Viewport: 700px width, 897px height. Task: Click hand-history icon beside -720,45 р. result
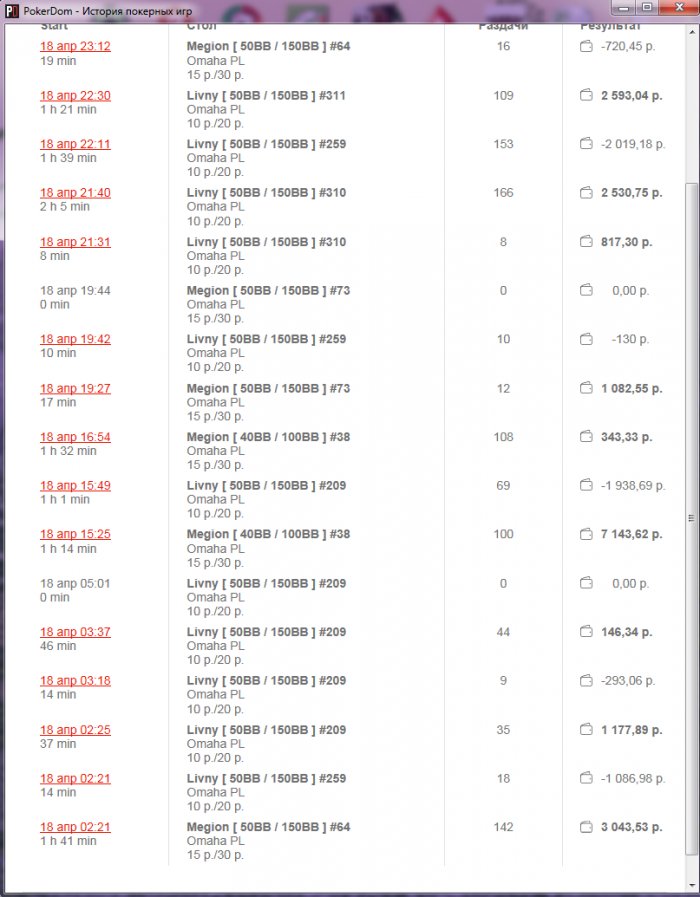587,47
